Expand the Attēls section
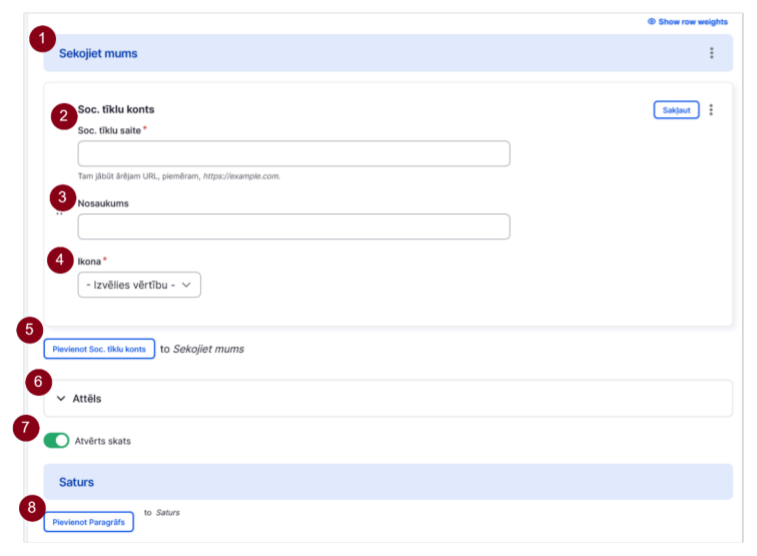The height and width of the screenshot is (556, 757). (388, 399)
